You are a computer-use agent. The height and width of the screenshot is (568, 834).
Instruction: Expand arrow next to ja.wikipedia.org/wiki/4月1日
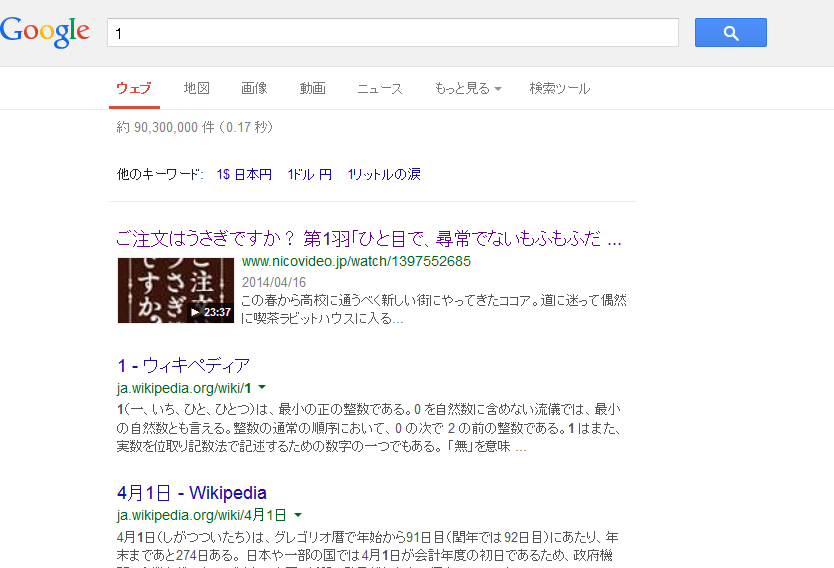coord(298,515)
